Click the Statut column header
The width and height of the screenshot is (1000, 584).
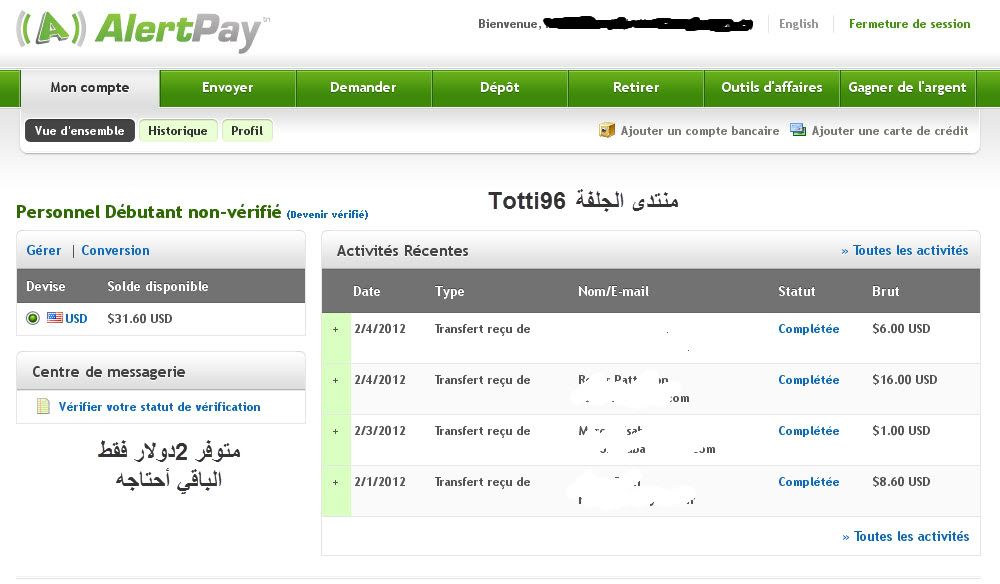click(797, 291)
